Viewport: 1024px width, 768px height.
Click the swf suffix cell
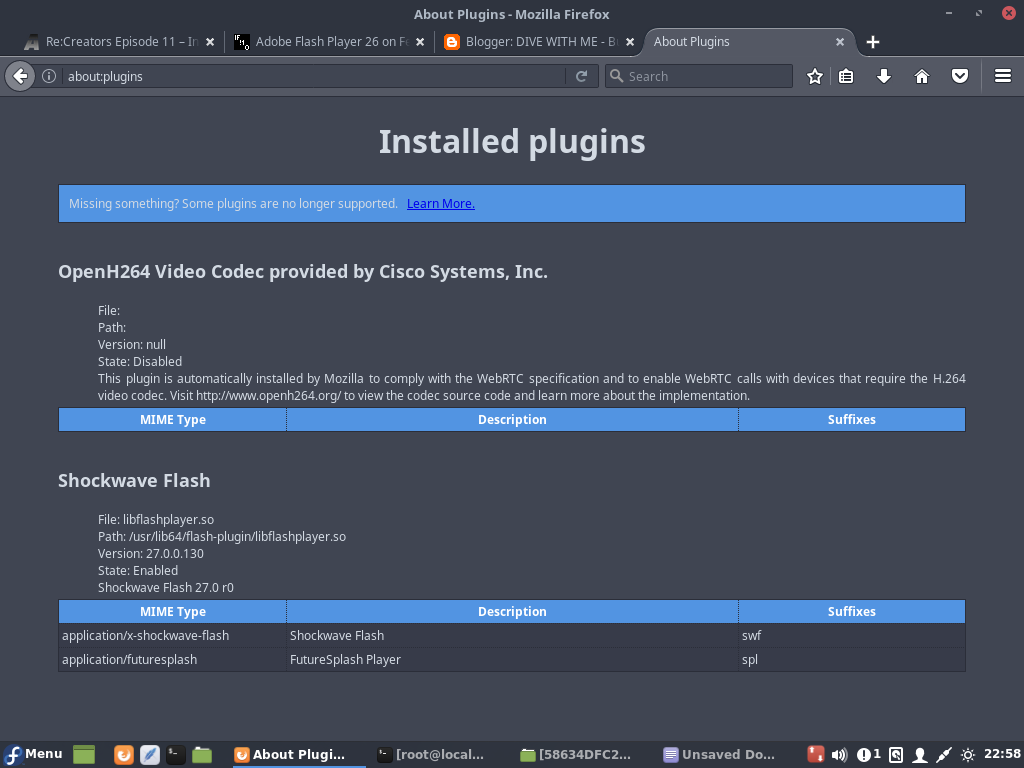(x=852, y=635)
